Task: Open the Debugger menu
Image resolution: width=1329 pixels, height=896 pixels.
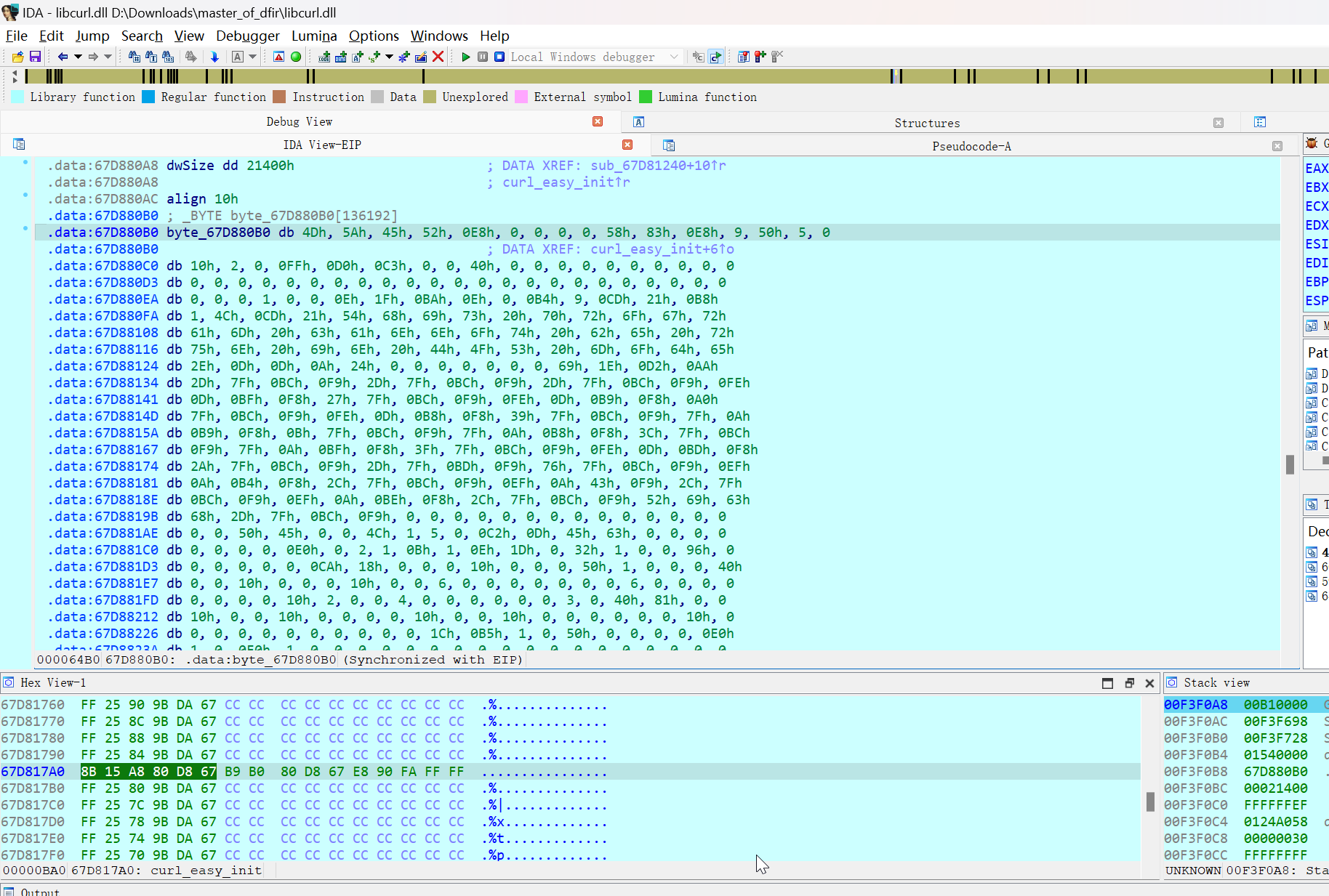Action: (247, 36)
